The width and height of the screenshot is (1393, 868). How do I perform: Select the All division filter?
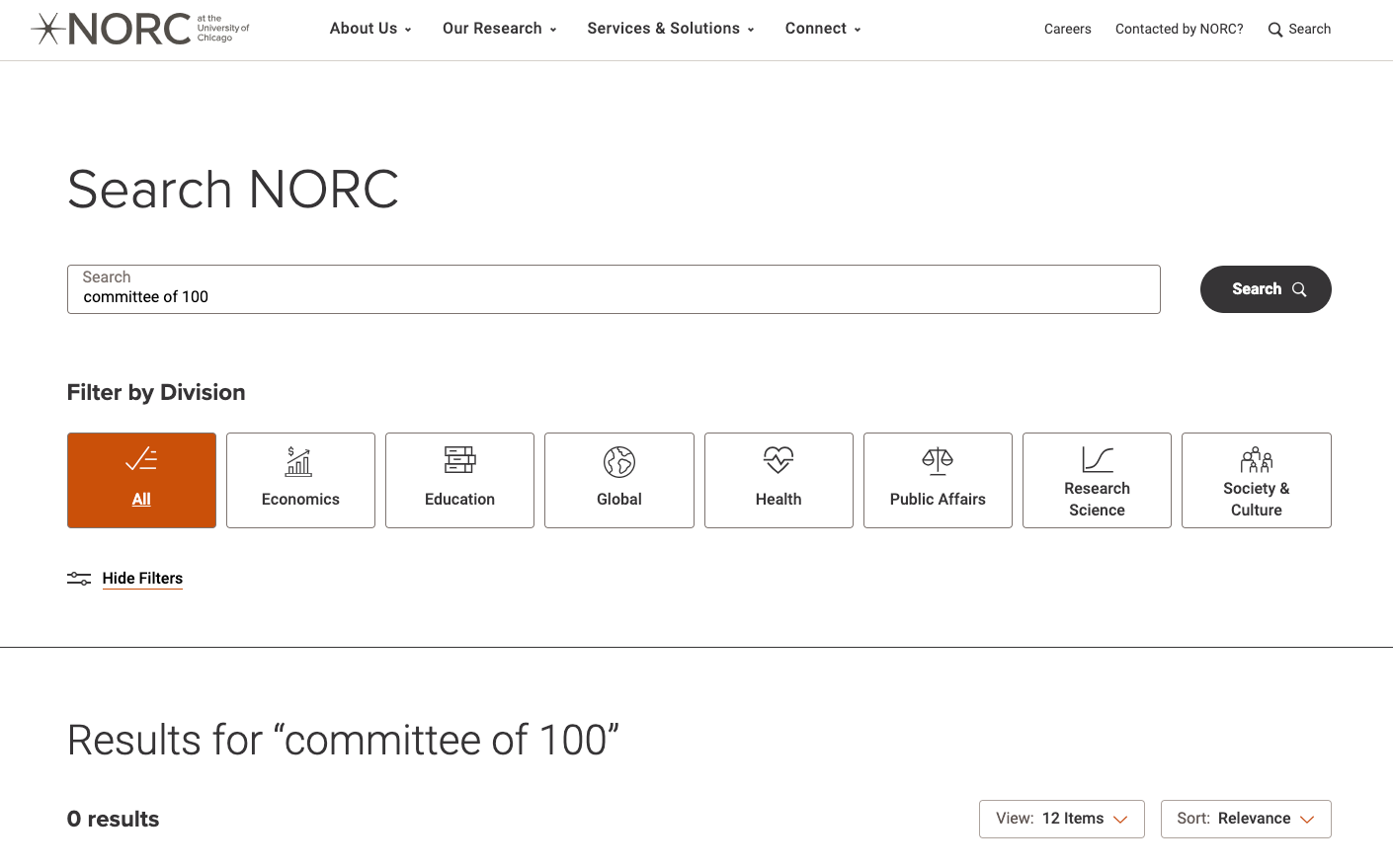(x=141, y=480)
